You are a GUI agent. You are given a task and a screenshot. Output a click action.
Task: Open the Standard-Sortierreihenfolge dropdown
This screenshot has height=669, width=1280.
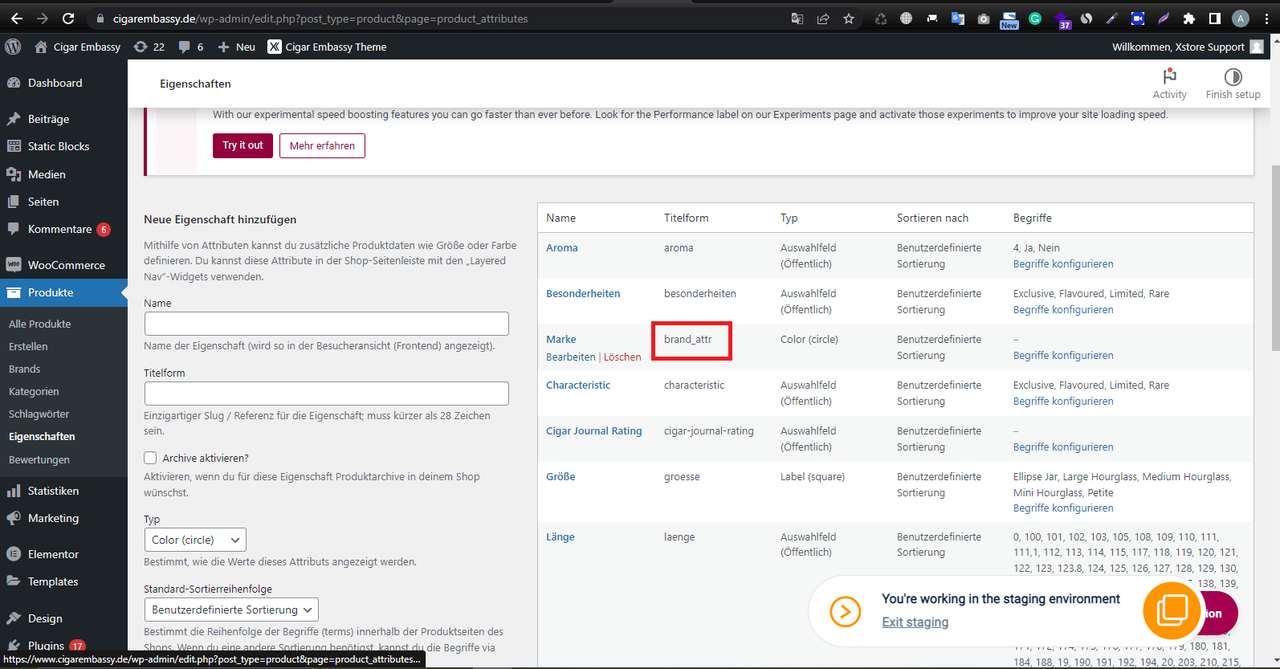(x=231, y=609)
